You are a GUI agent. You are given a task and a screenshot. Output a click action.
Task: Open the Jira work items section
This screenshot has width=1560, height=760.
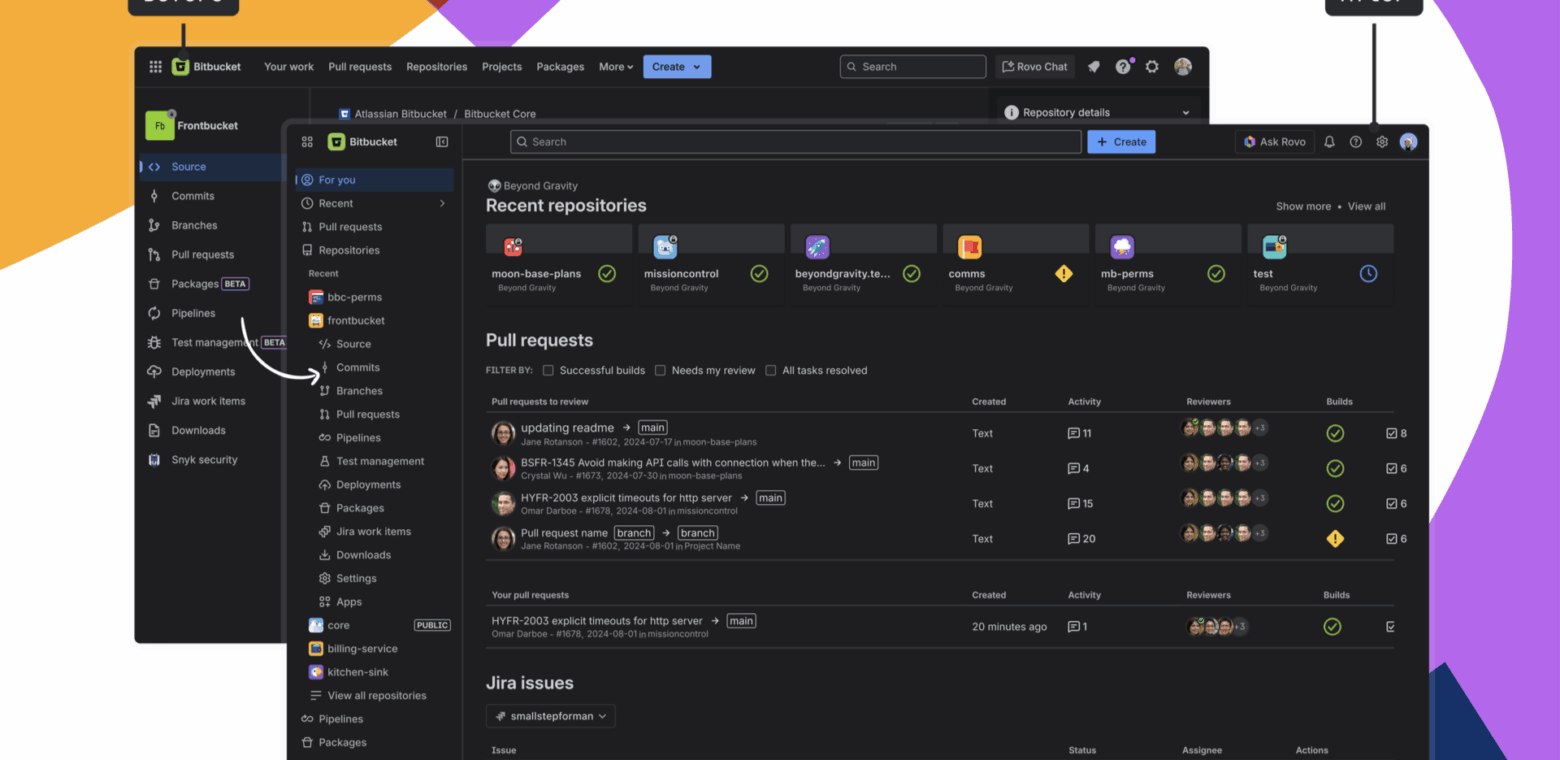370,531
